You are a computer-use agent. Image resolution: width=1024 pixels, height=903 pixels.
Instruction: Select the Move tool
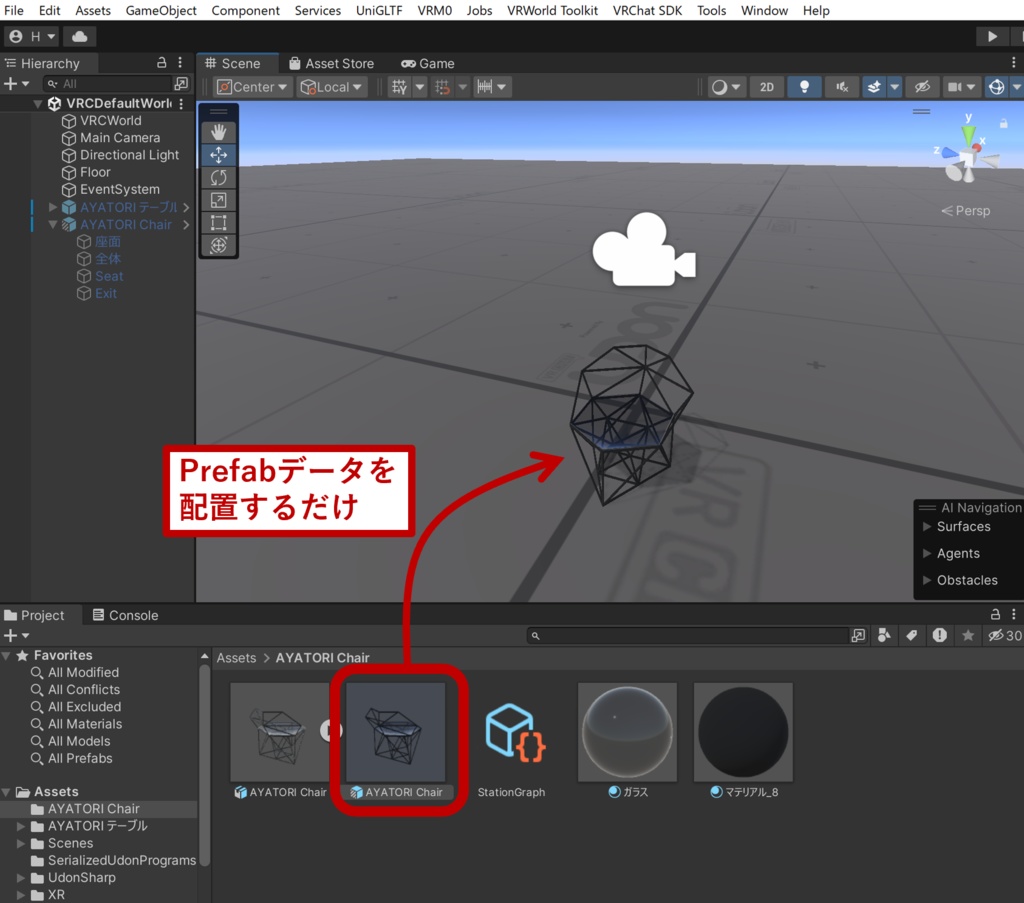pyautogui.click(x=218, y=155)
